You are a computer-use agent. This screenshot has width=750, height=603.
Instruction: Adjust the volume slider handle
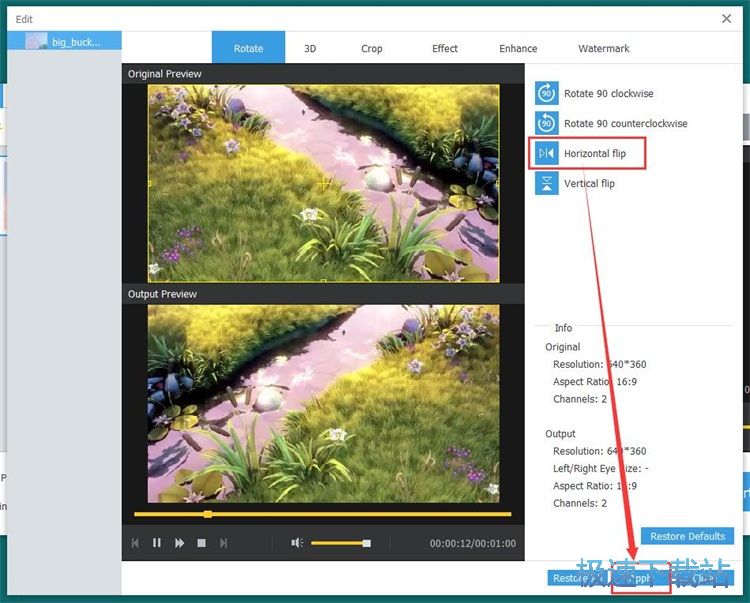pyautogui.click(x=366, y=543)
